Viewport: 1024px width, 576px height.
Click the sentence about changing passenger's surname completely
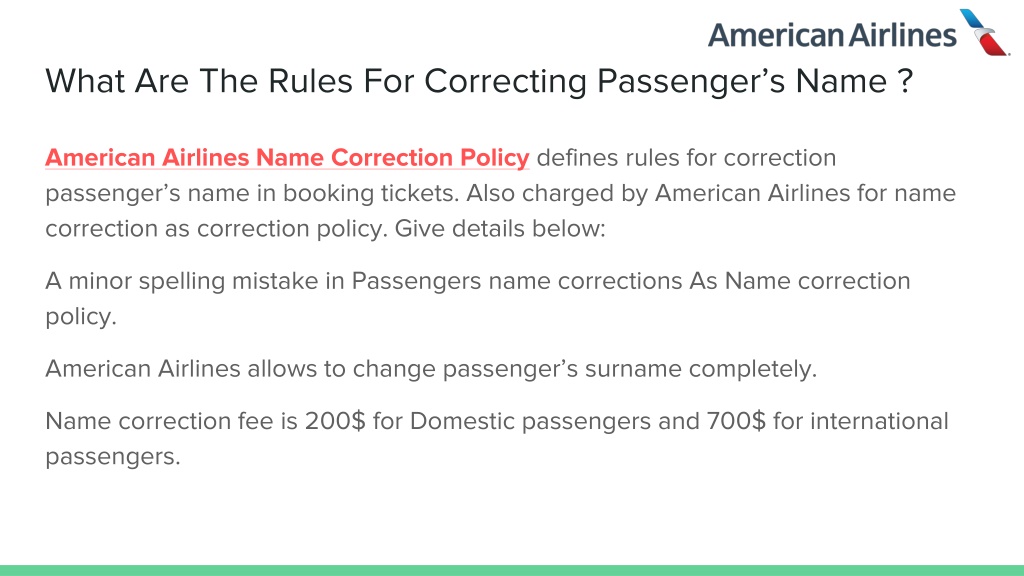point(431,369)
